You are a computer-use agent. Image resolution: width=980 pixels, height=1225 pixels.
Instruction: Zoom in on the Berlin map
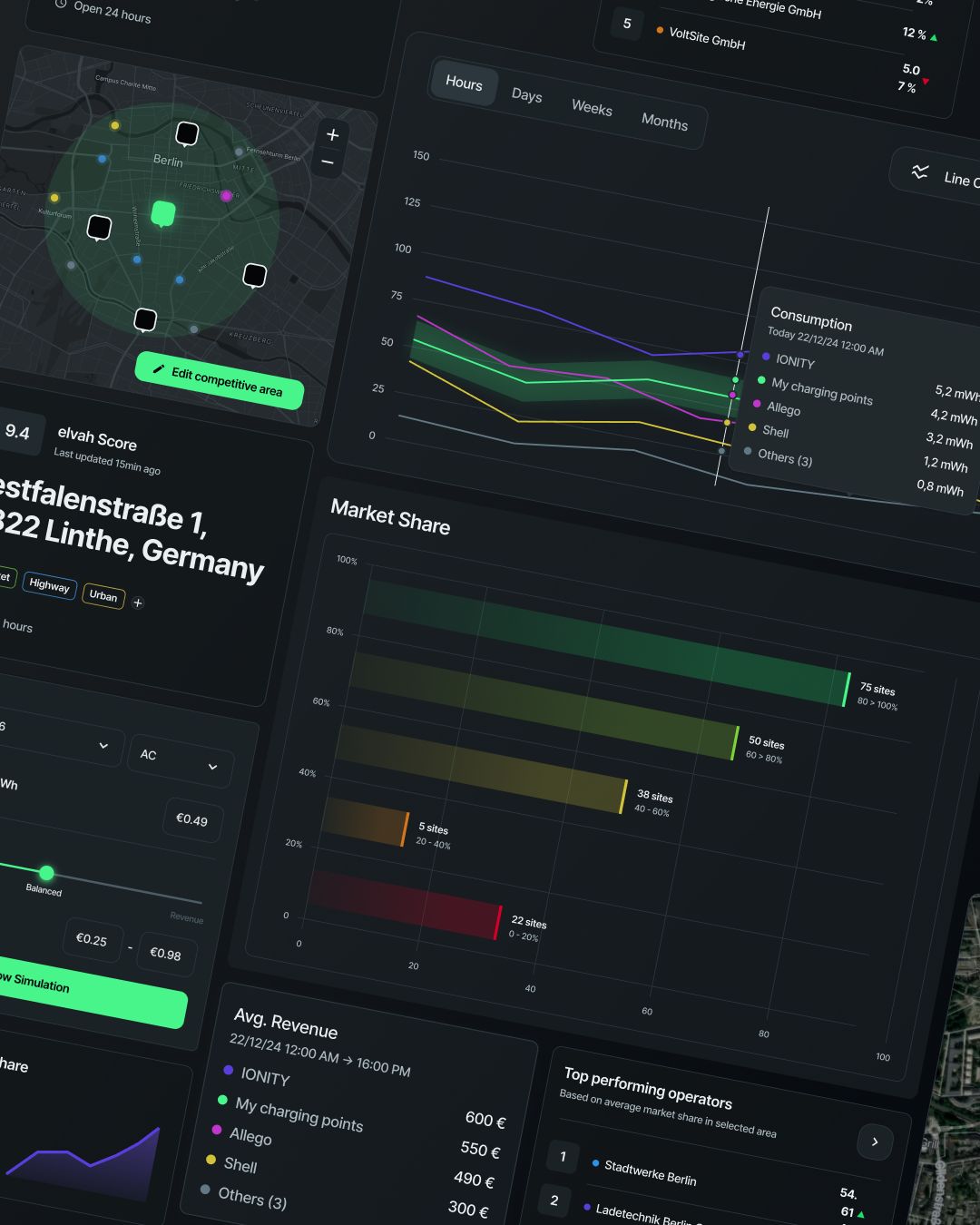[333, 135]
